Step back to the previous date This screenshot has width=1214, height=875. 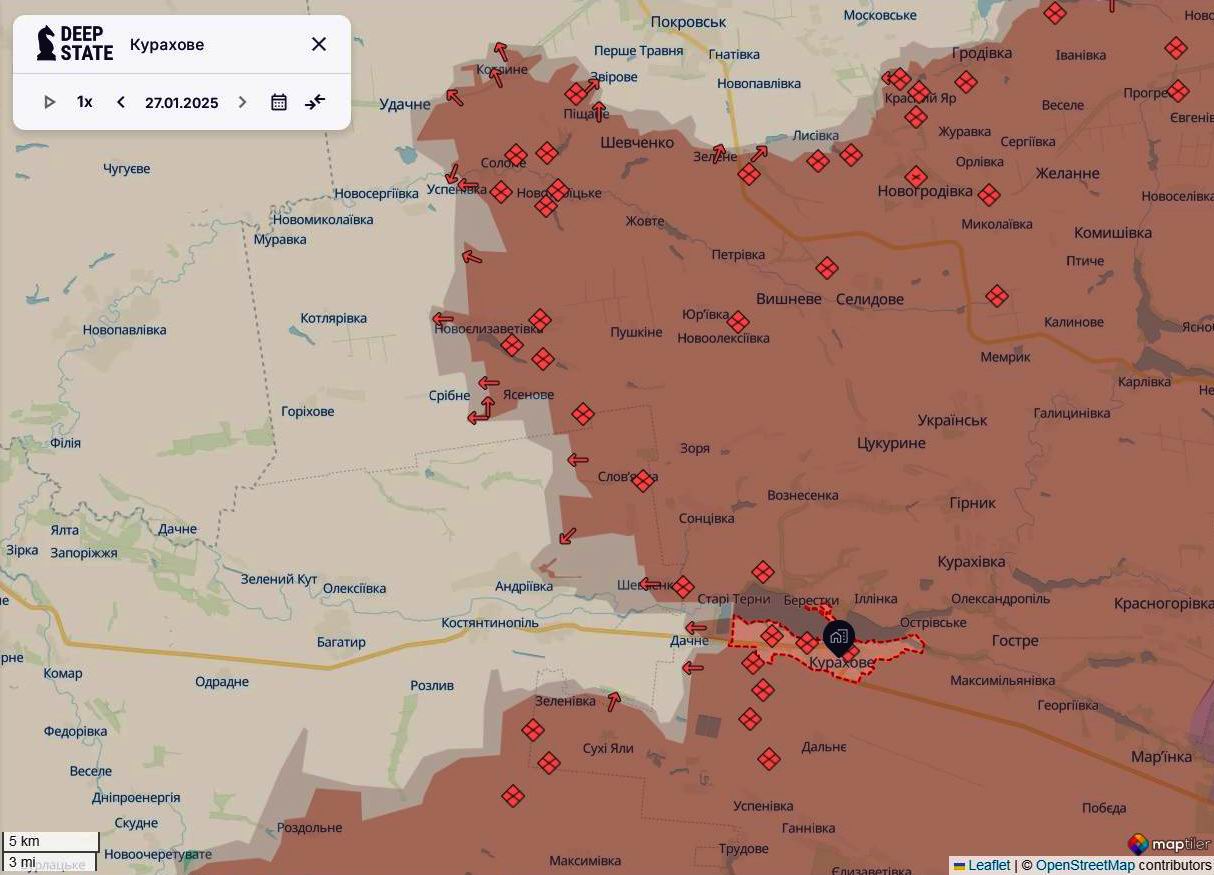[x=120, y=101]
